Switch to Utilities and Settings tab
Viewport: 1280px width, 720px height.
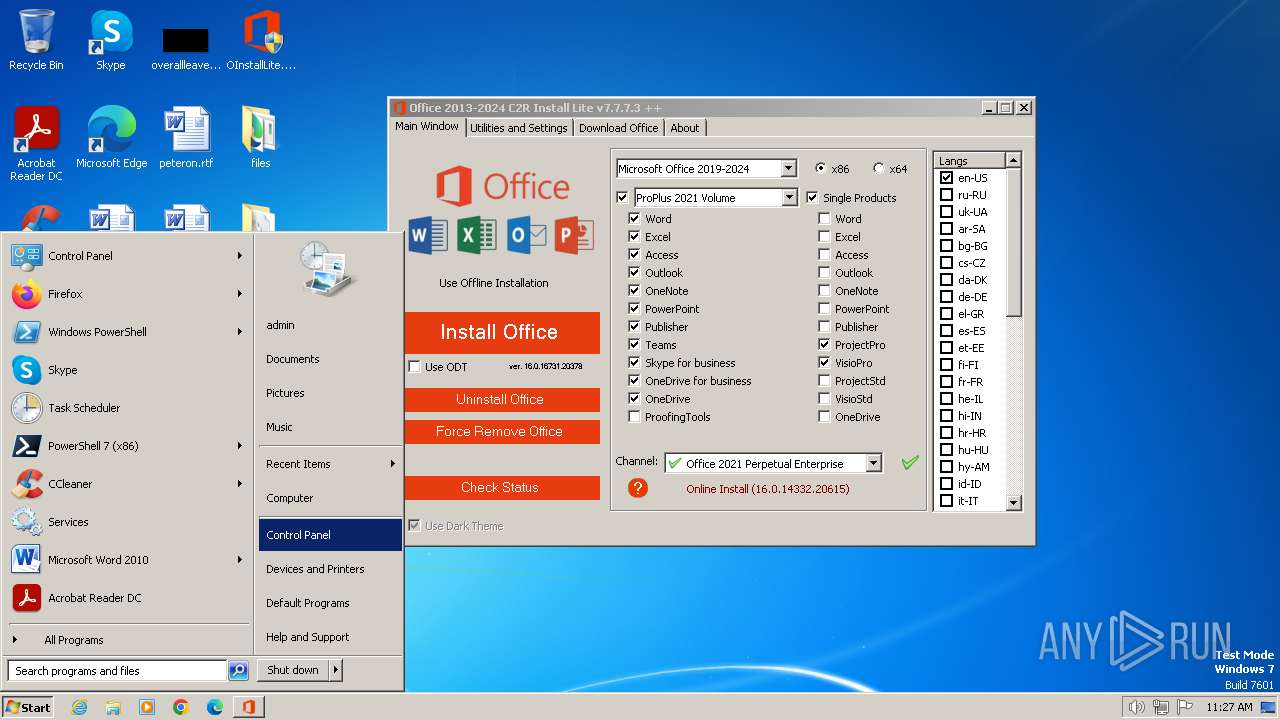click(x=518, y=128)
